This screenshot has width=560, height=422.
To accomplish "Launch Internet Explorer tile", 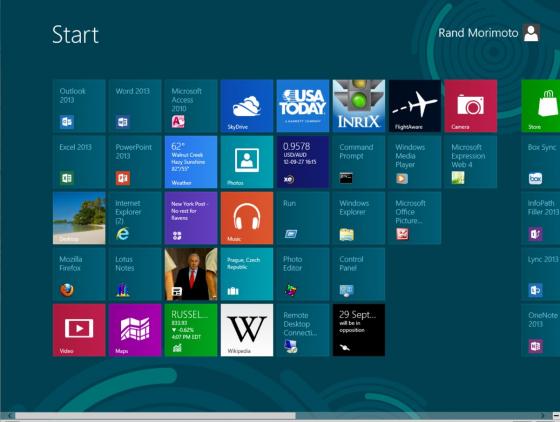I will [x=135, y=218].
